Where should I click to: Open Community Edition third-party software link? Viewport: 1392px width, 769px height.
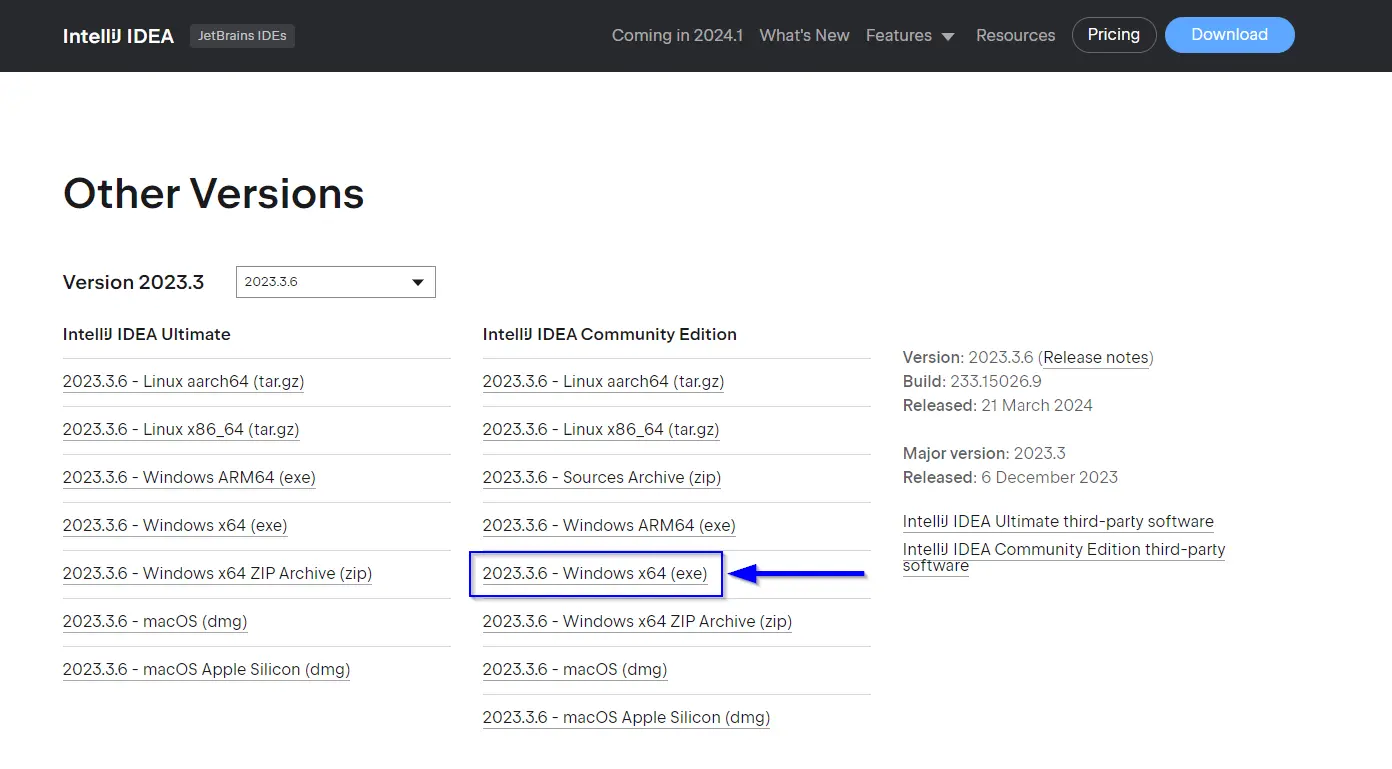point(1064,557)
